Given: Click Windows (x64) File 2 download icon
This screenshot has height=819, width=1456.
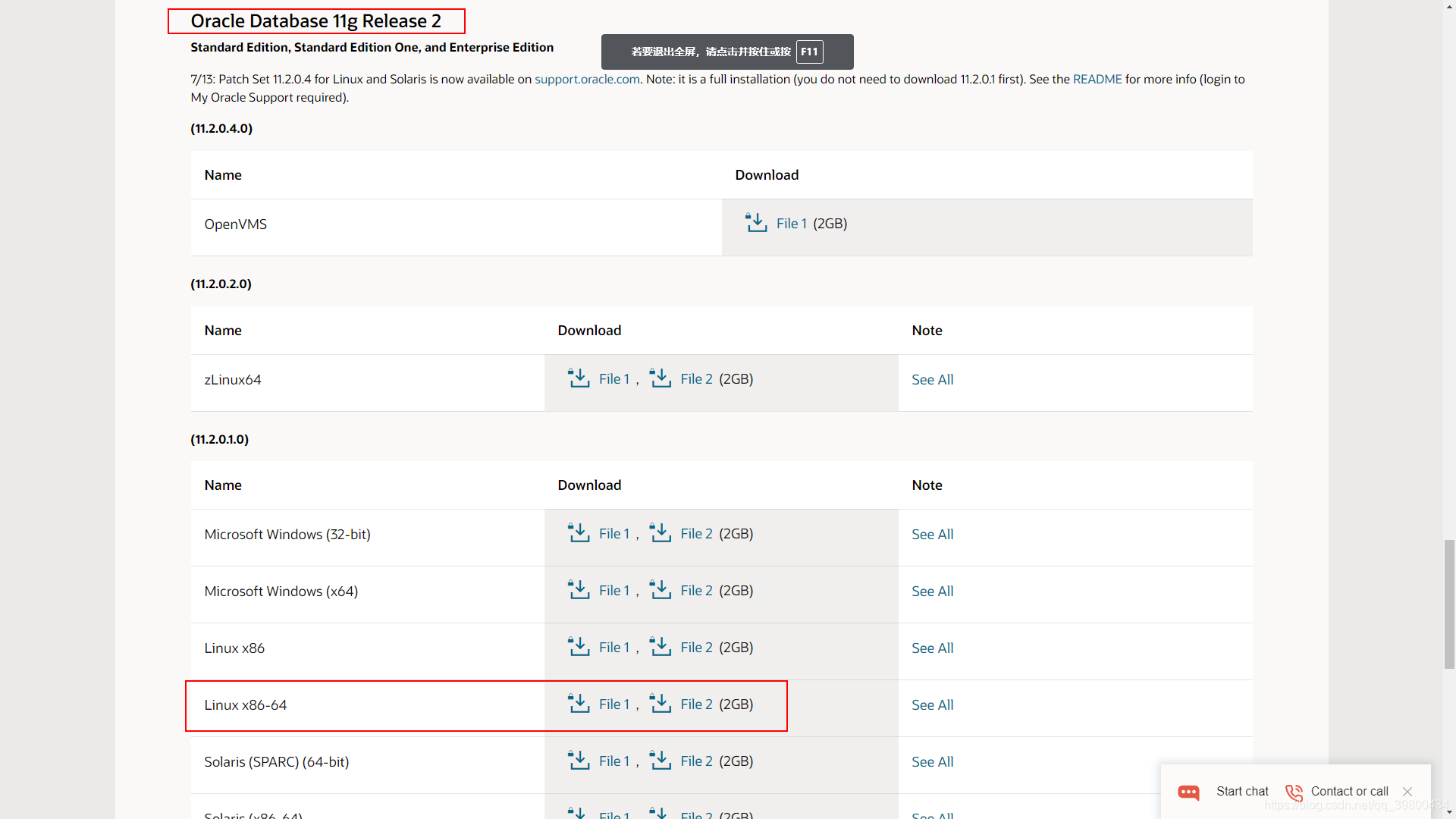Looking at the screenshot, I should pyautogui.click(x=661, y=589).
